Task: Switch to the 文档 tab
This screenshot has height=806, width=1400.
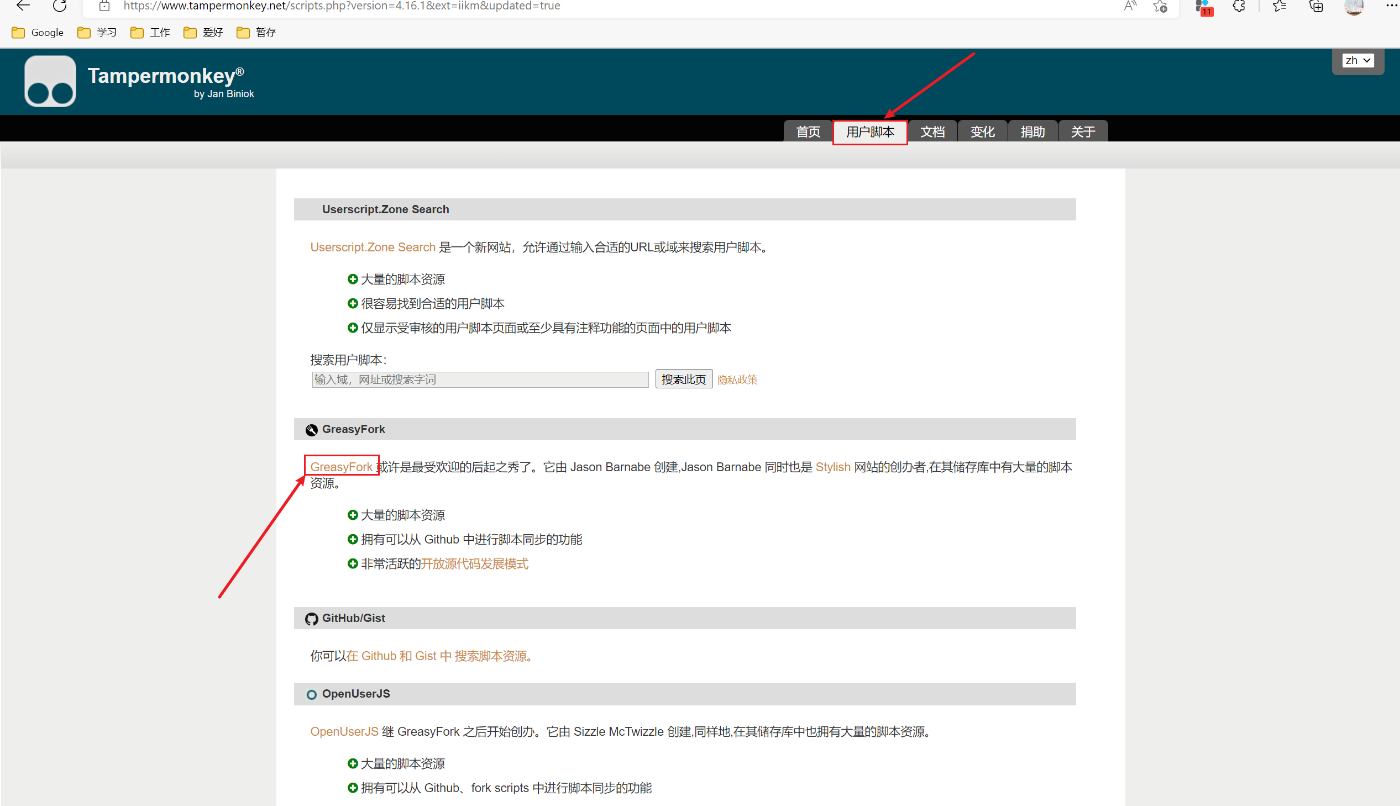Action: coord(933,132)
